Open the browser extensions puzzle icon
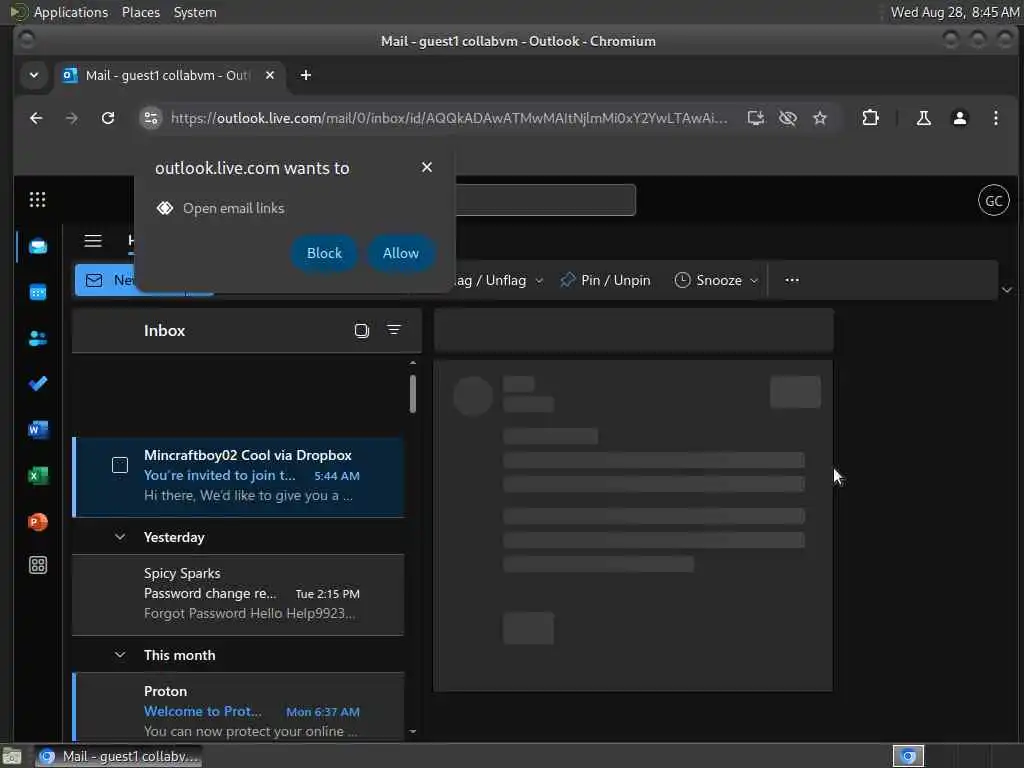This screenshot has height=768, width=1024. pyautogui.click(x=870, y=118)
